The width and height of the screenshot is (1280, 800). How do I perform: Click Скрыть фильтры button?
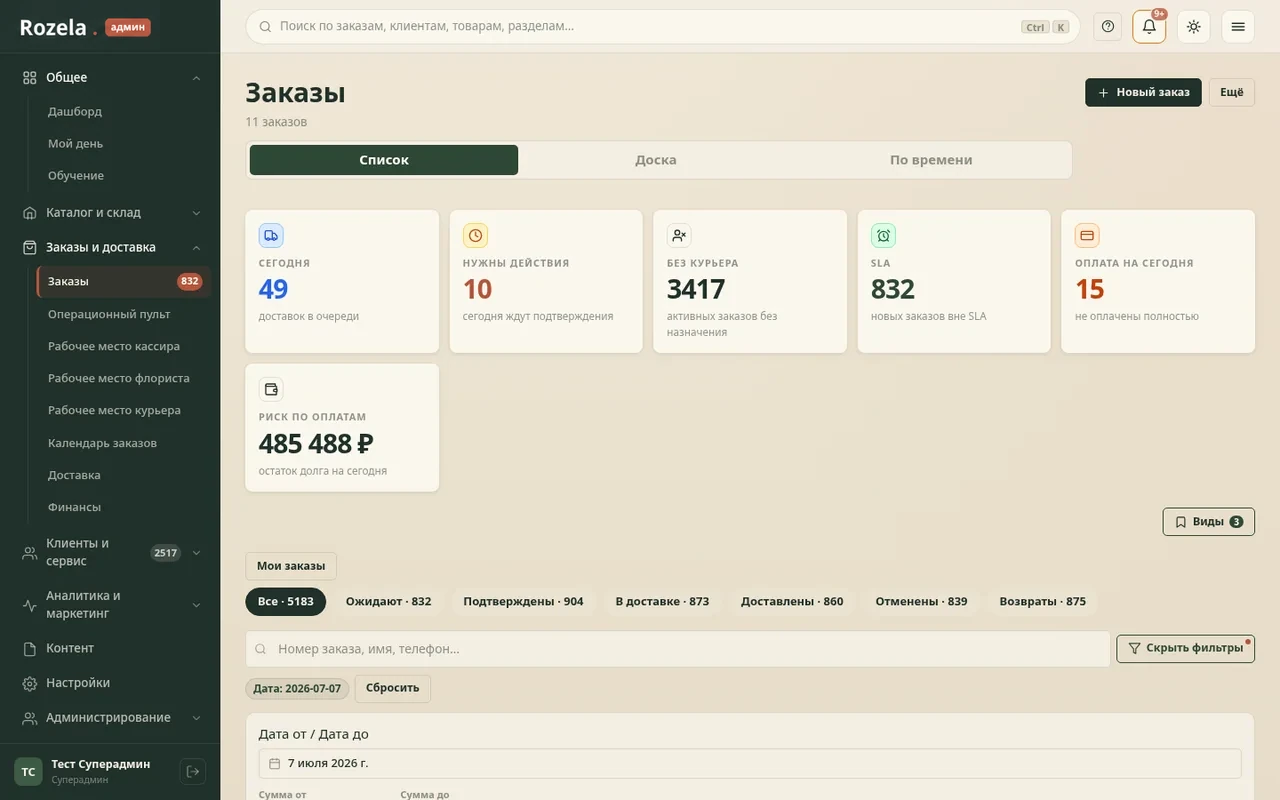[x=1185, y=648]
